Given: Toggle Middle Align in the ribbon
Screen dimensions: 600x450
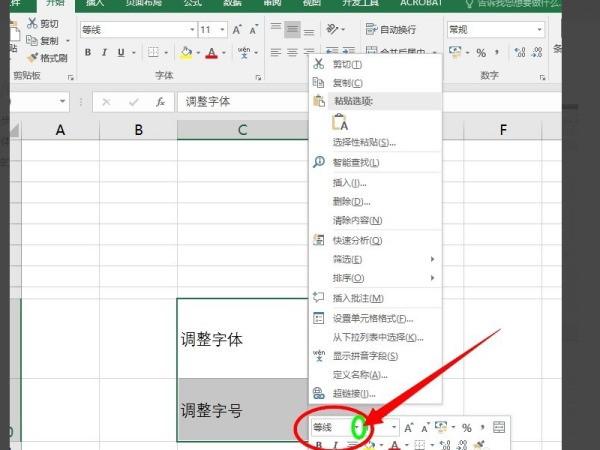Looking at the screenshot, I should pos(292,29).
